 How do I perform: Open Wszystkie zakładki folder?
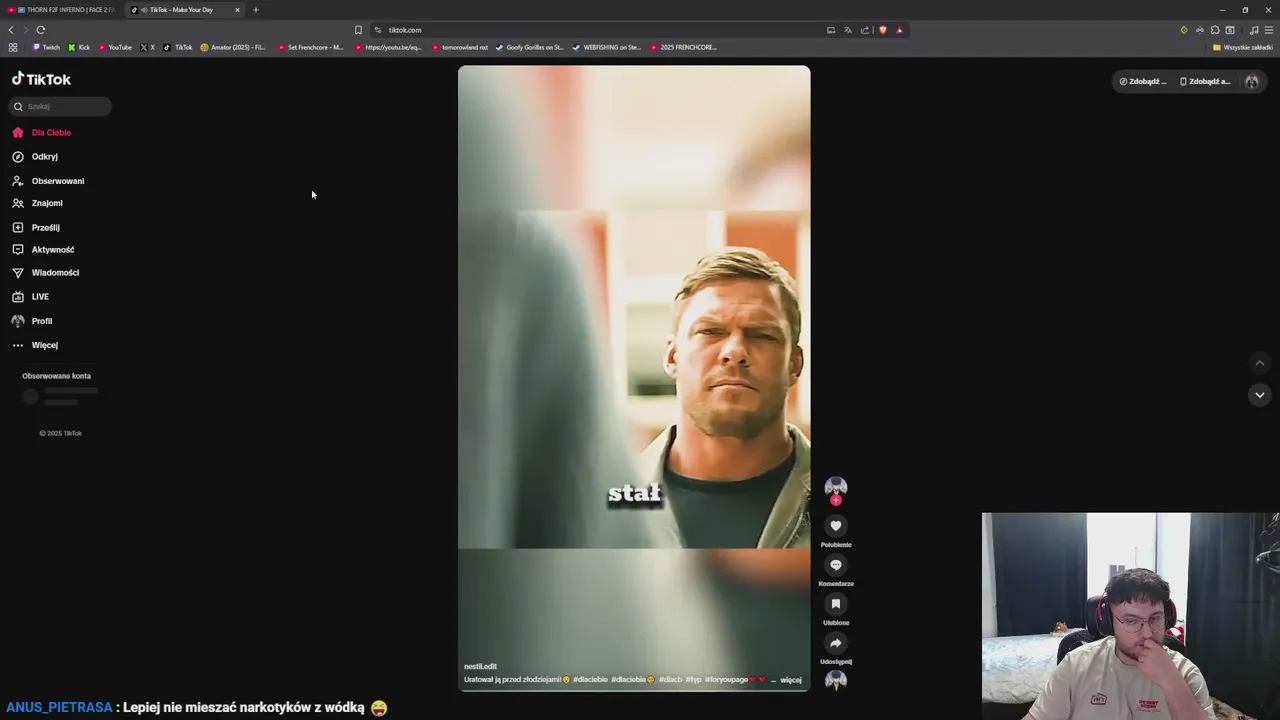point(1243,47)
